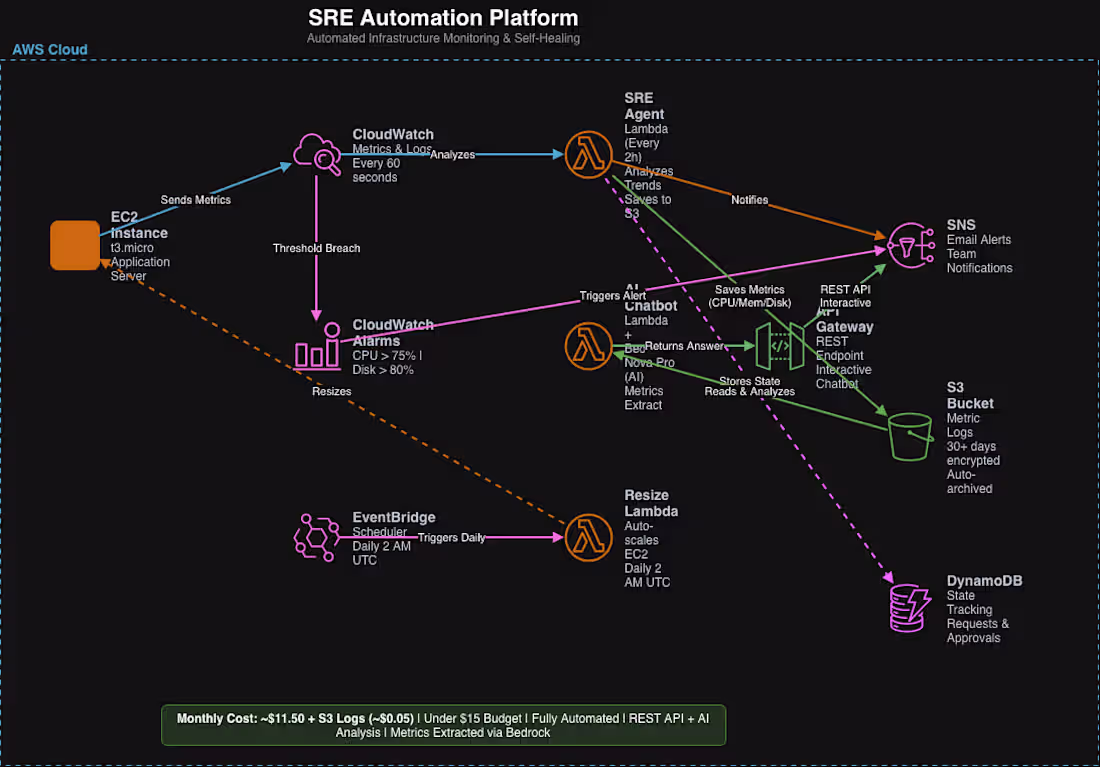Viewport: 1100px width, 767px height.
Task: Select the Triggers Daily label
Action: 452,538
